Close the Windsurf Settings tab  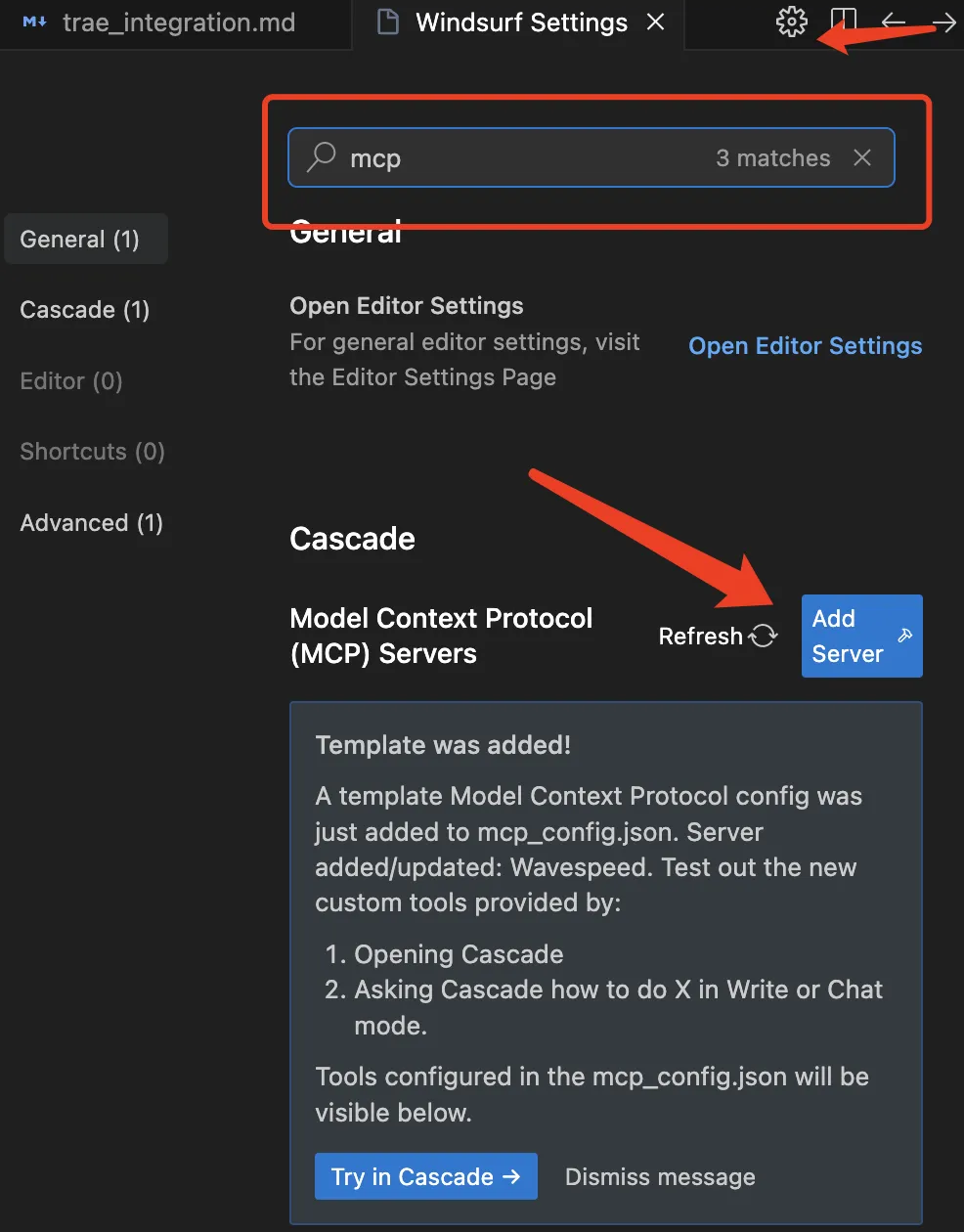(x=656, y=22)
